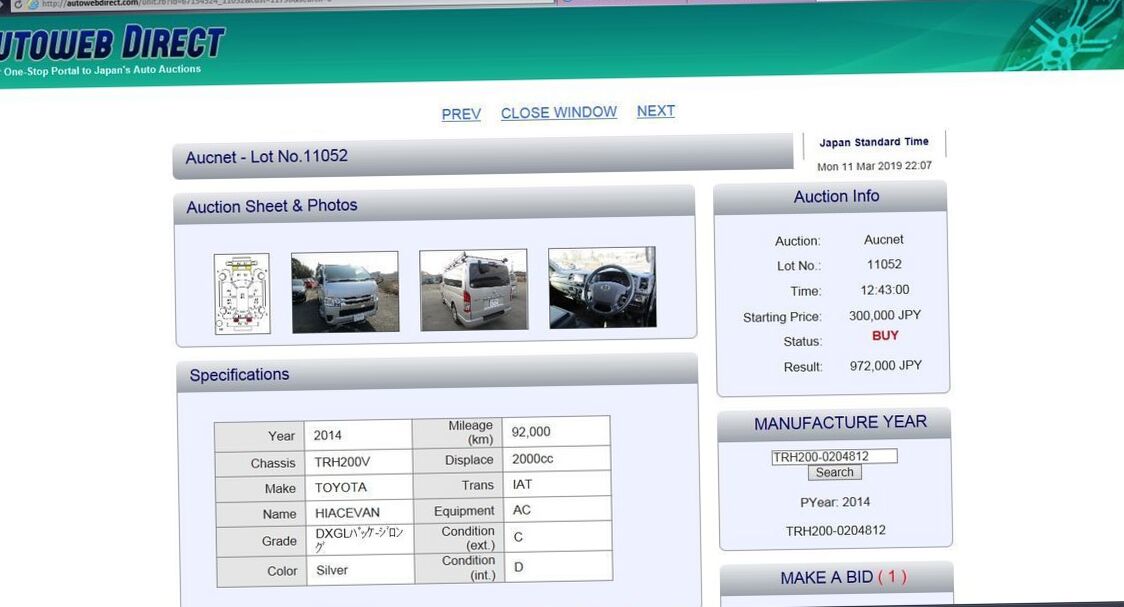Select the color value Silver
Image resolution: width=1124 pixels, height=607 pixels.
[332, 570]
